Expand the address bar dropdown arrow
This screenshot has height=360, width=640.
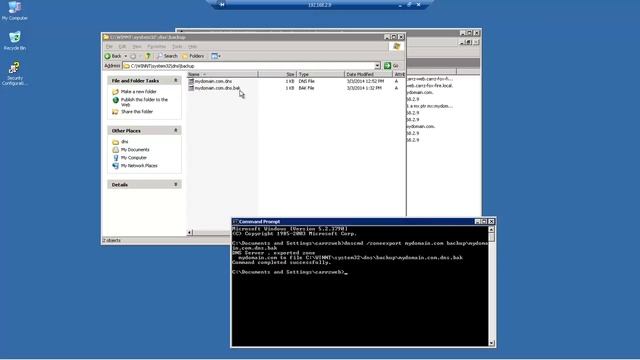tap(377, 66)
